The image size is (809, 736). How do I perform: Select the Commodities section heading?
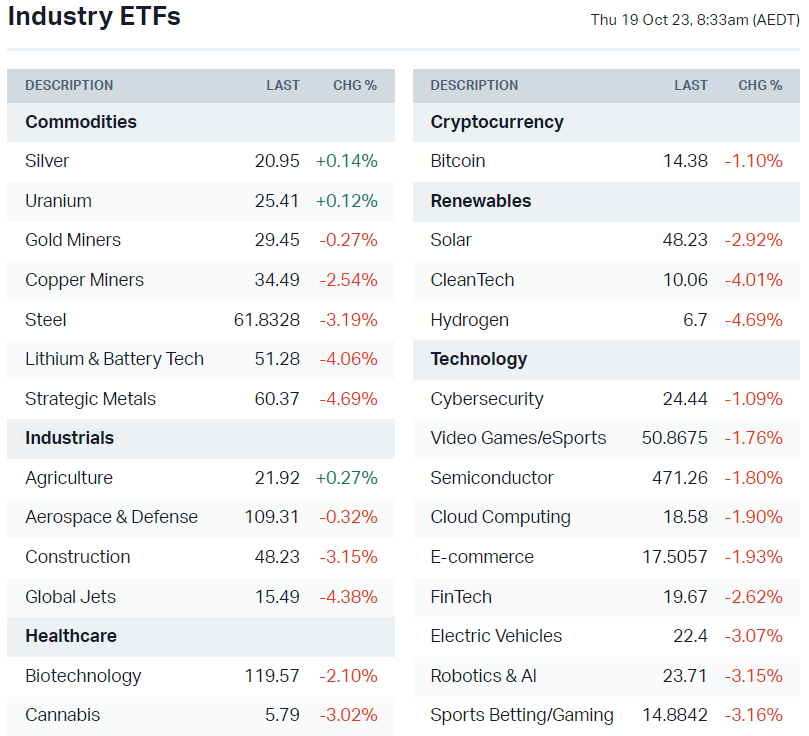coord(81,122)
